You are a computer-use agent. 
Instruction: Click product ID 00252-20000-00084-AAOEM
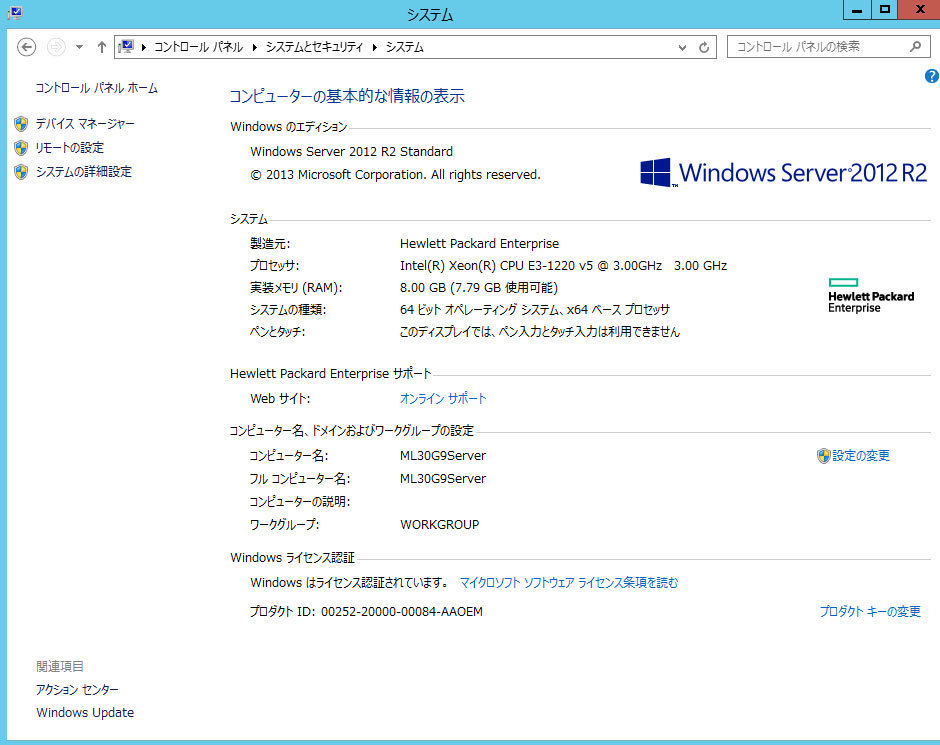pos(402,611)
